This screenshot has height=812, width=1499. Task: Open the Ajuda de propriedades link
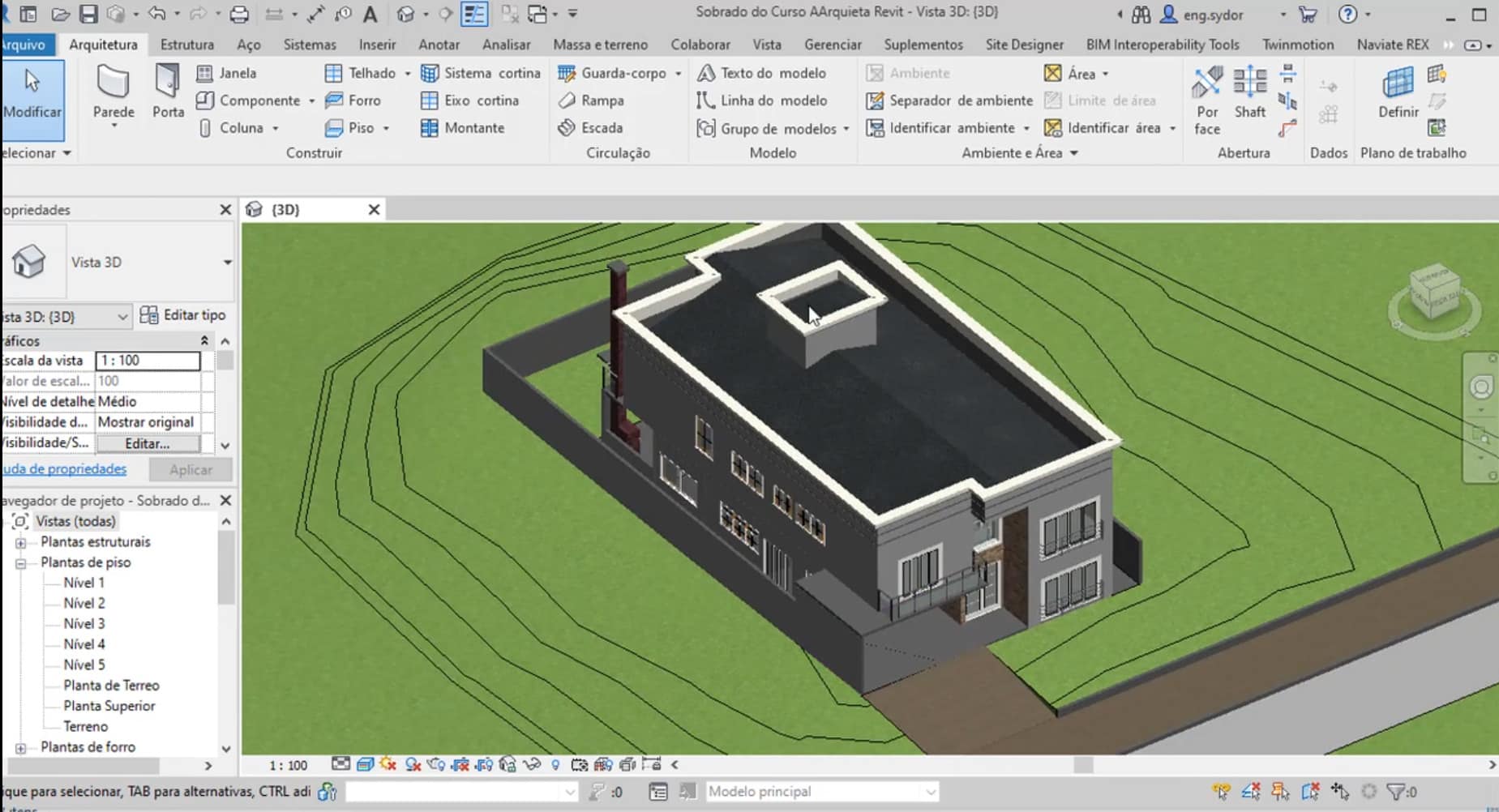coord(63,468)
